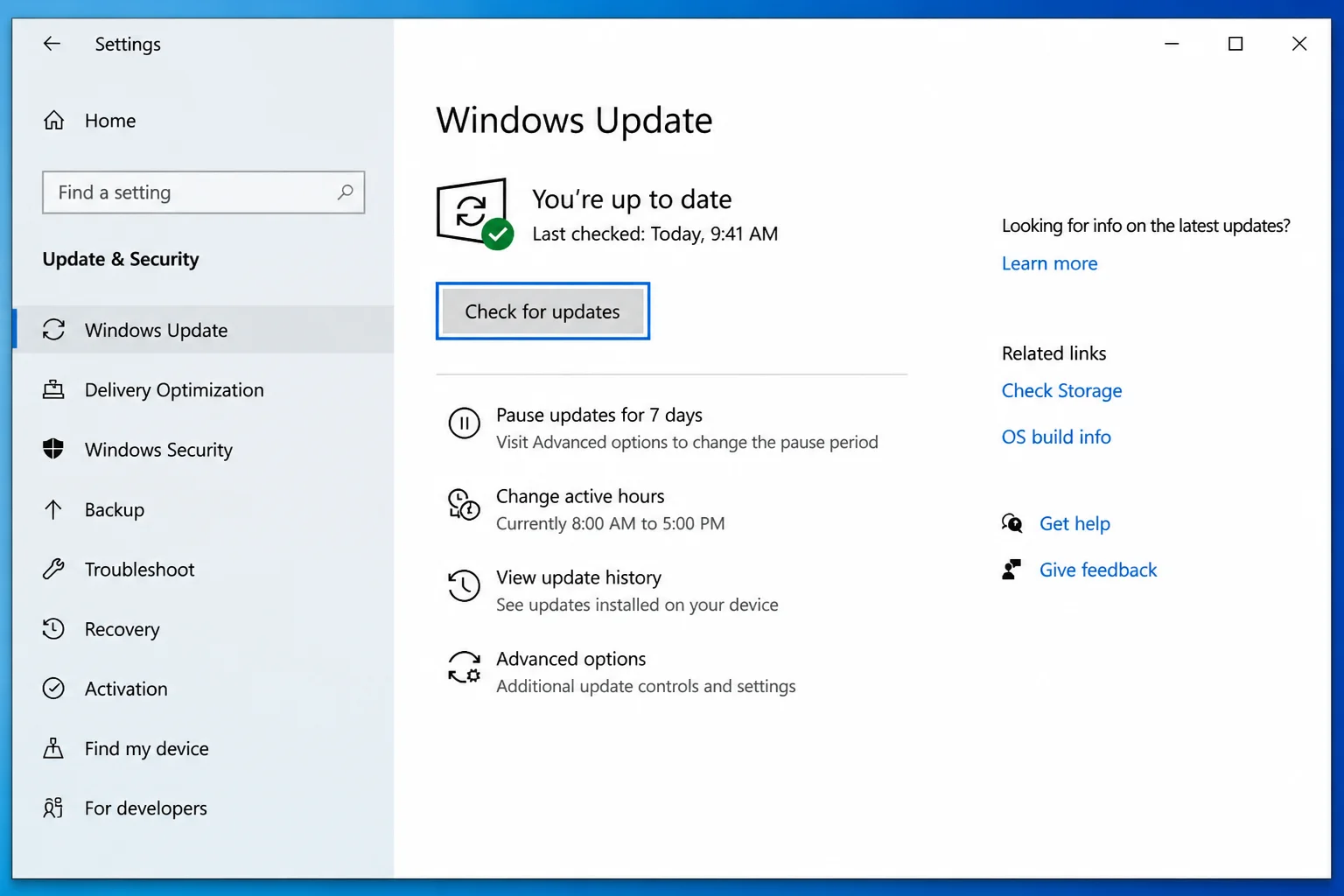Click the Find my device icon
This screenshot has width=1344, height=896.
click(53, 748)
